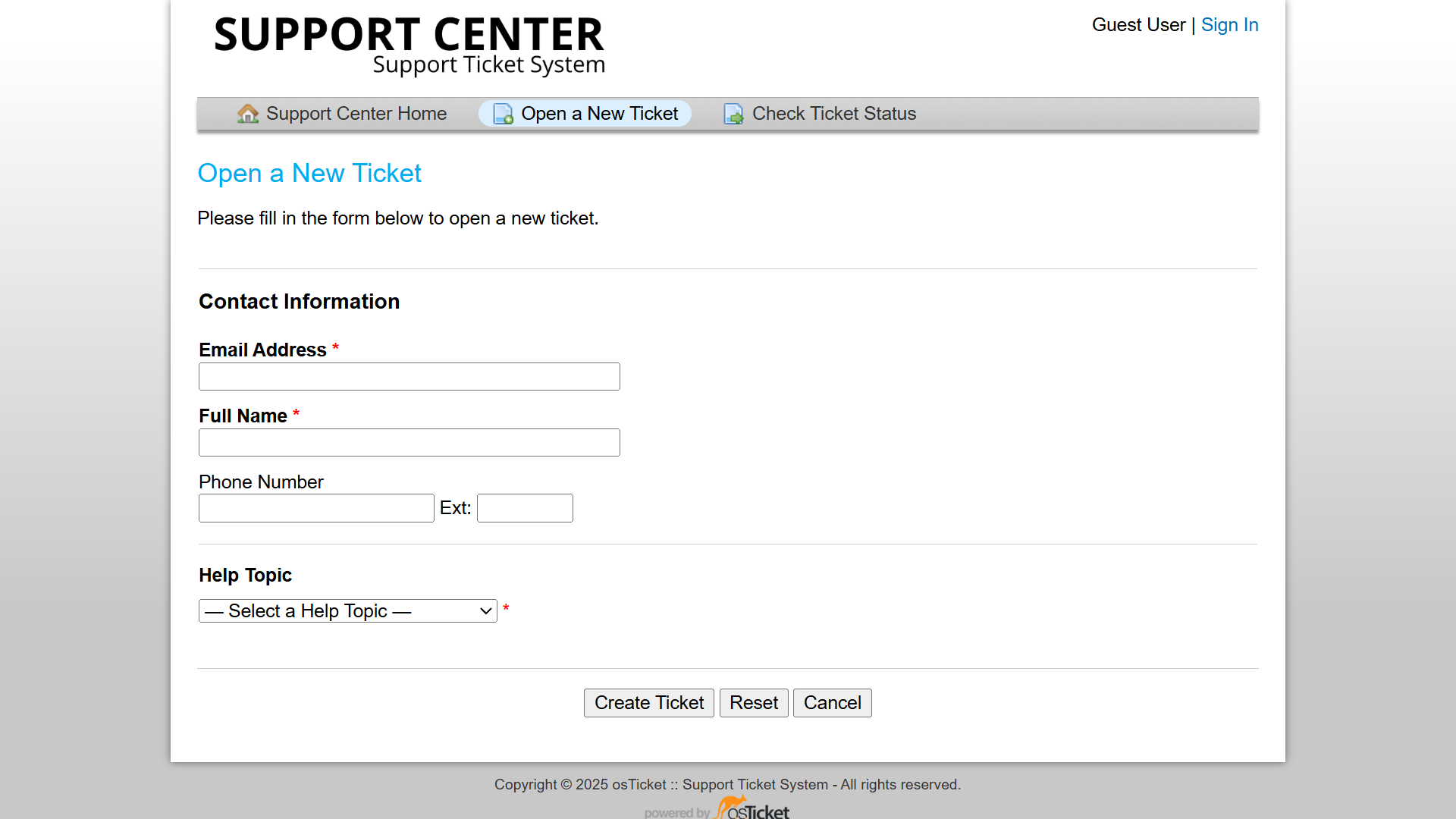
Task: Click the SUPPORT CENTER logo header
Action: pos(409,45)
